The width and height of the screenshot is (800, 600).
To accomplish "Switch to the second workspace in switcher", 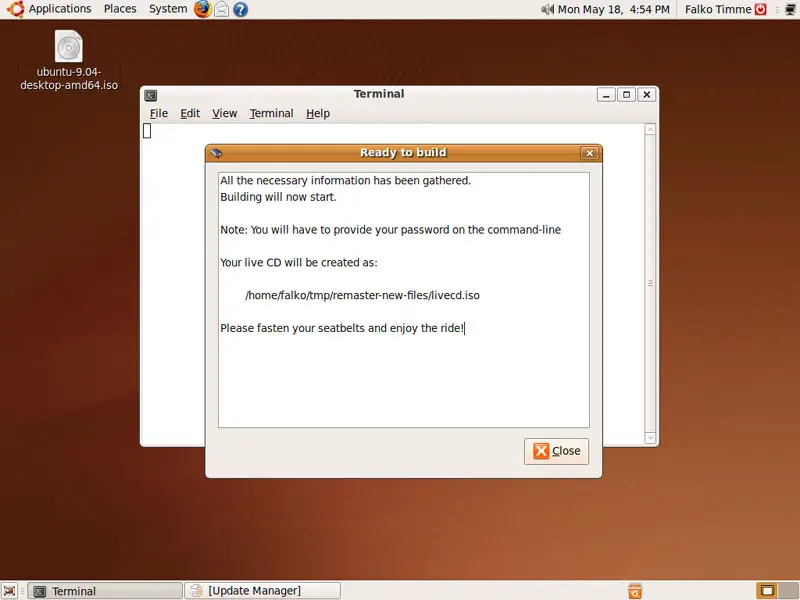I will [788, 591].
